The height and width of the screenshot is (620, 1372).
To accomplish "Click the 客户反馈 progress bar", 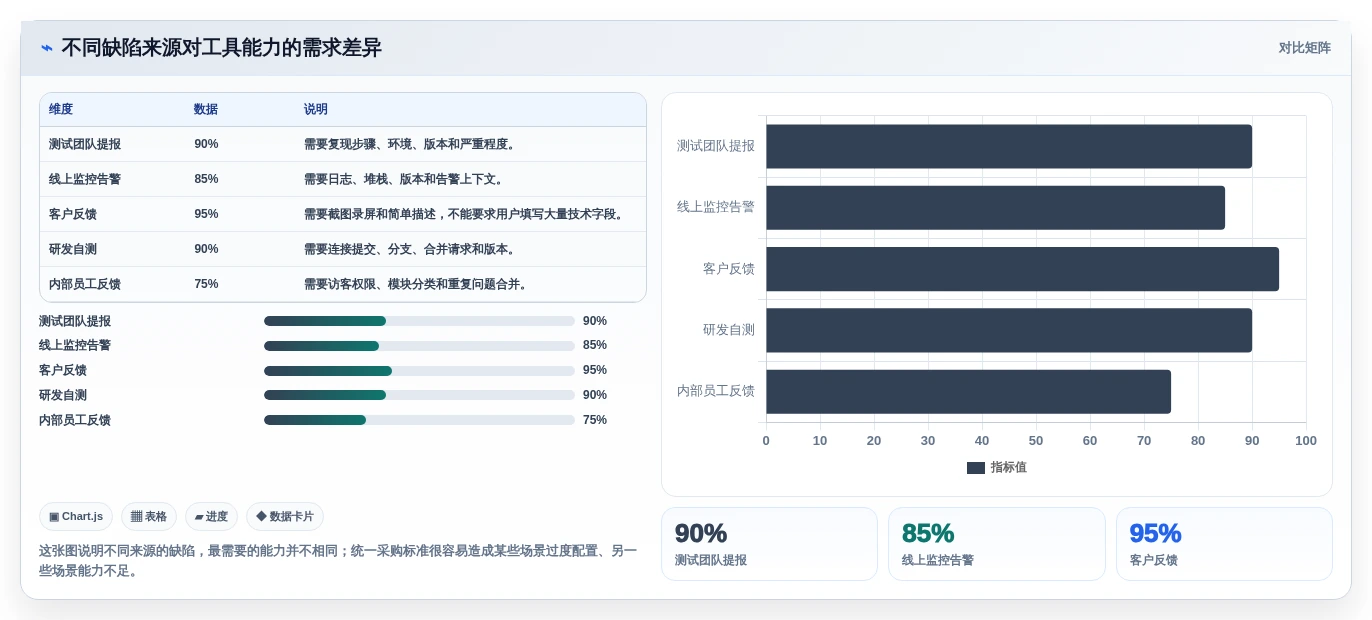I will pos(419,371).
